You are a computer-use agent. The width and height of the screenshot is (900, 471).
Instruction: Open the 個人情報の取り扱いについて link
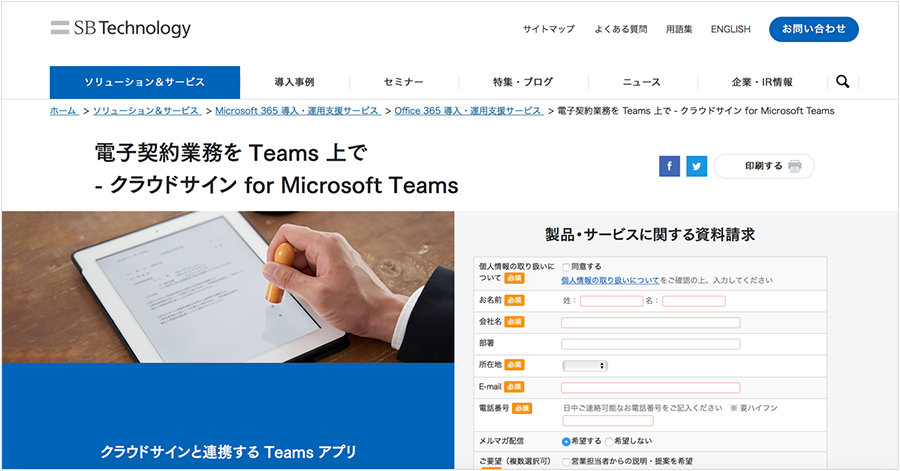pyautogui.click(x=610, y=281)
